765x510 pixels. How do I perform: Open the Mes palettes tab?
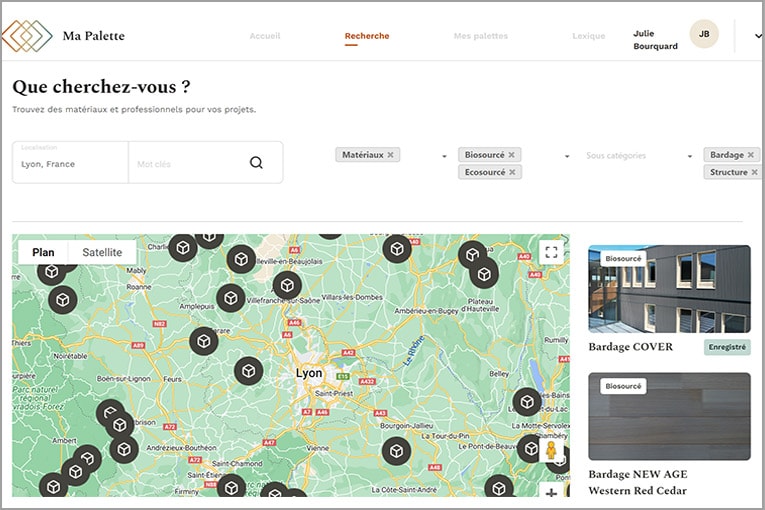point(480,36)
